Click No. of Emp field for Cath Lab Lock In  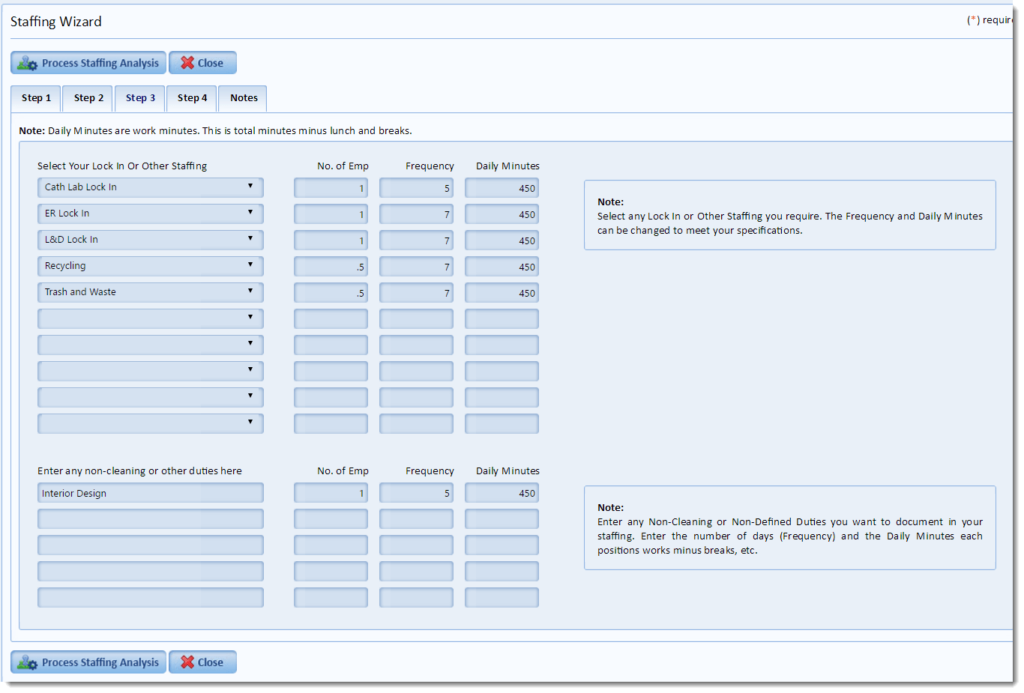click(x=330, y=188)
